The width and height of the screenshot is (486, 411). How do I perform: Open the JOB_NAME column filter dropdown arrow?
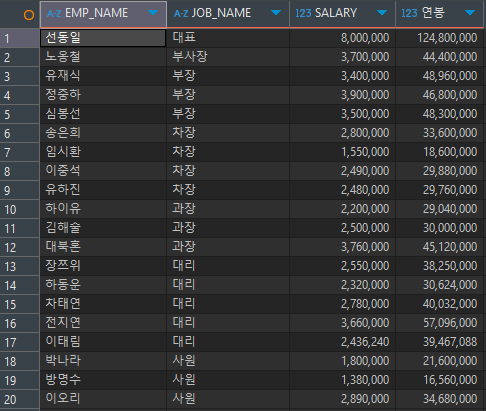(x=276, y=13)
